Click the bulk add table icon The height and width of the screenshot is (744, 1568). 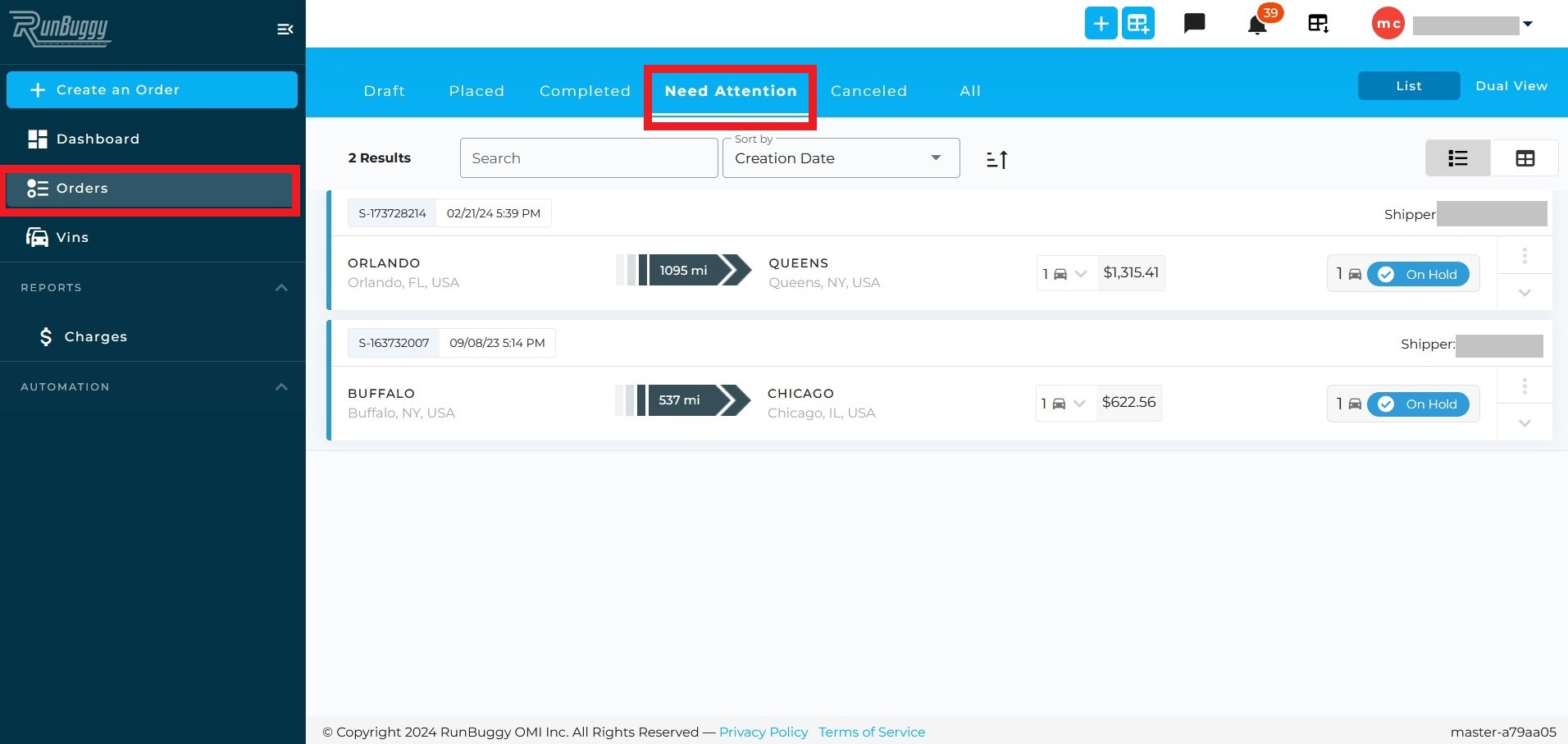pos(1138,23)
